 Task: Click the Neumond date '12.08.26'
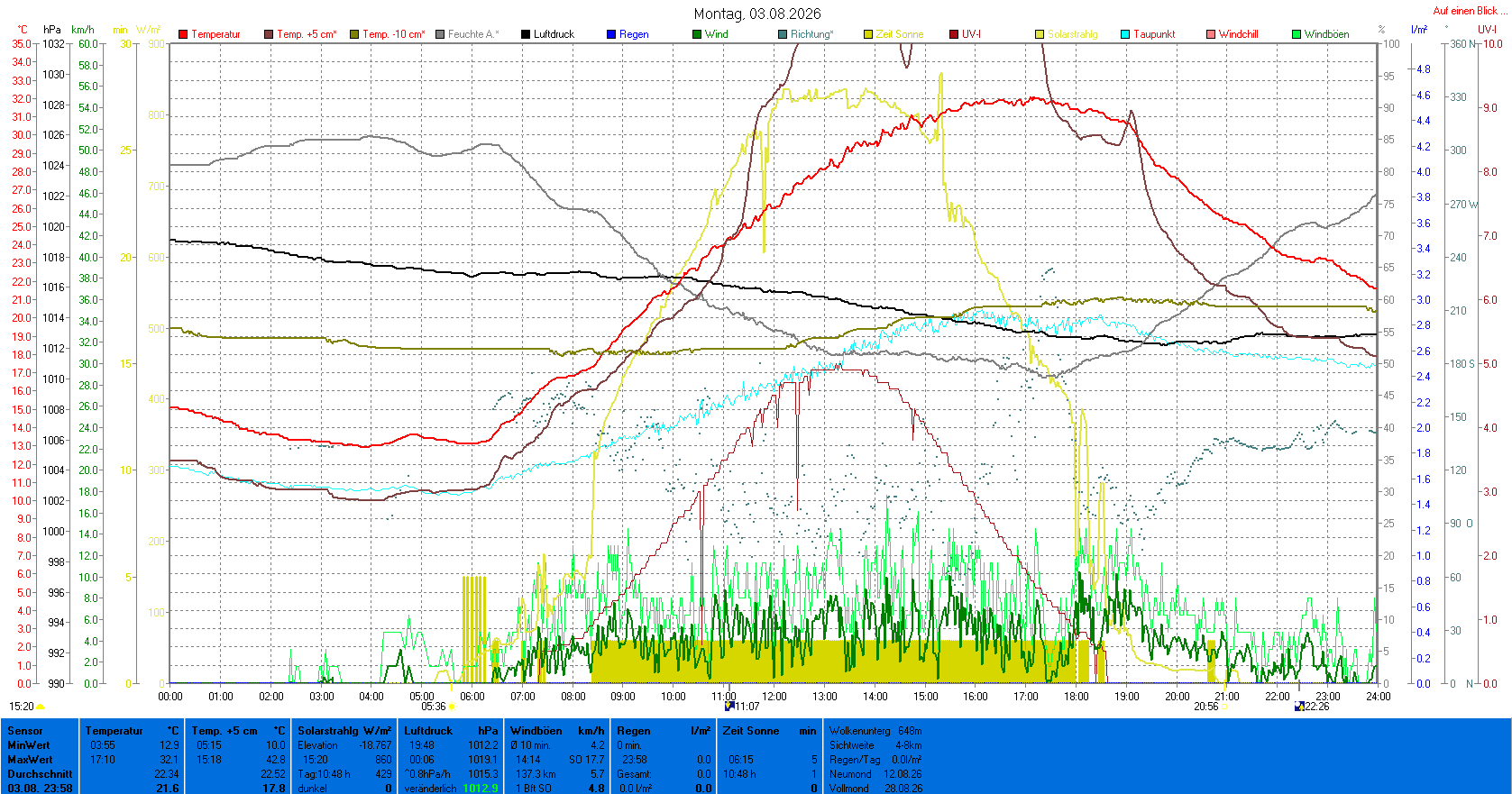click(x=903, y=774)
